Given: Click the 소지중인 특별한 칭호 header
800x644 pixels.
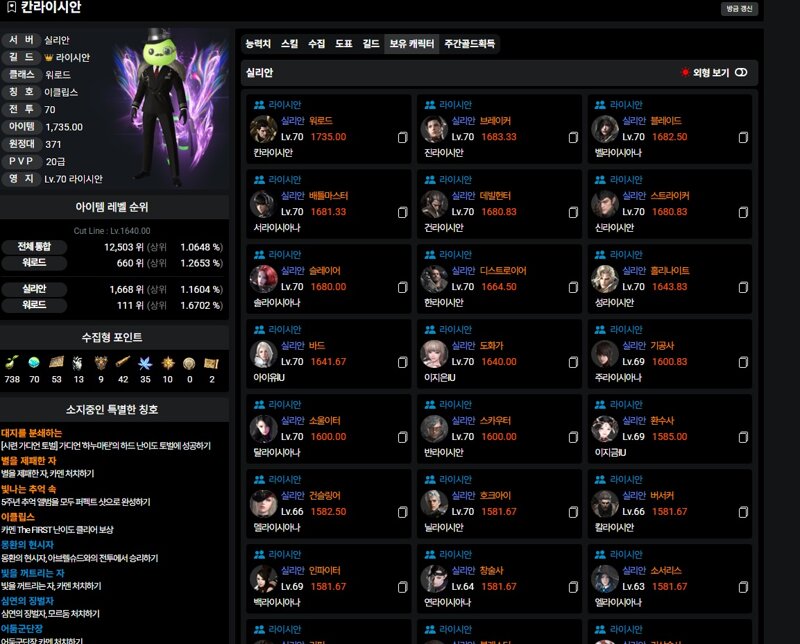Looking at the screenshot, I should [x=112, y=410].
